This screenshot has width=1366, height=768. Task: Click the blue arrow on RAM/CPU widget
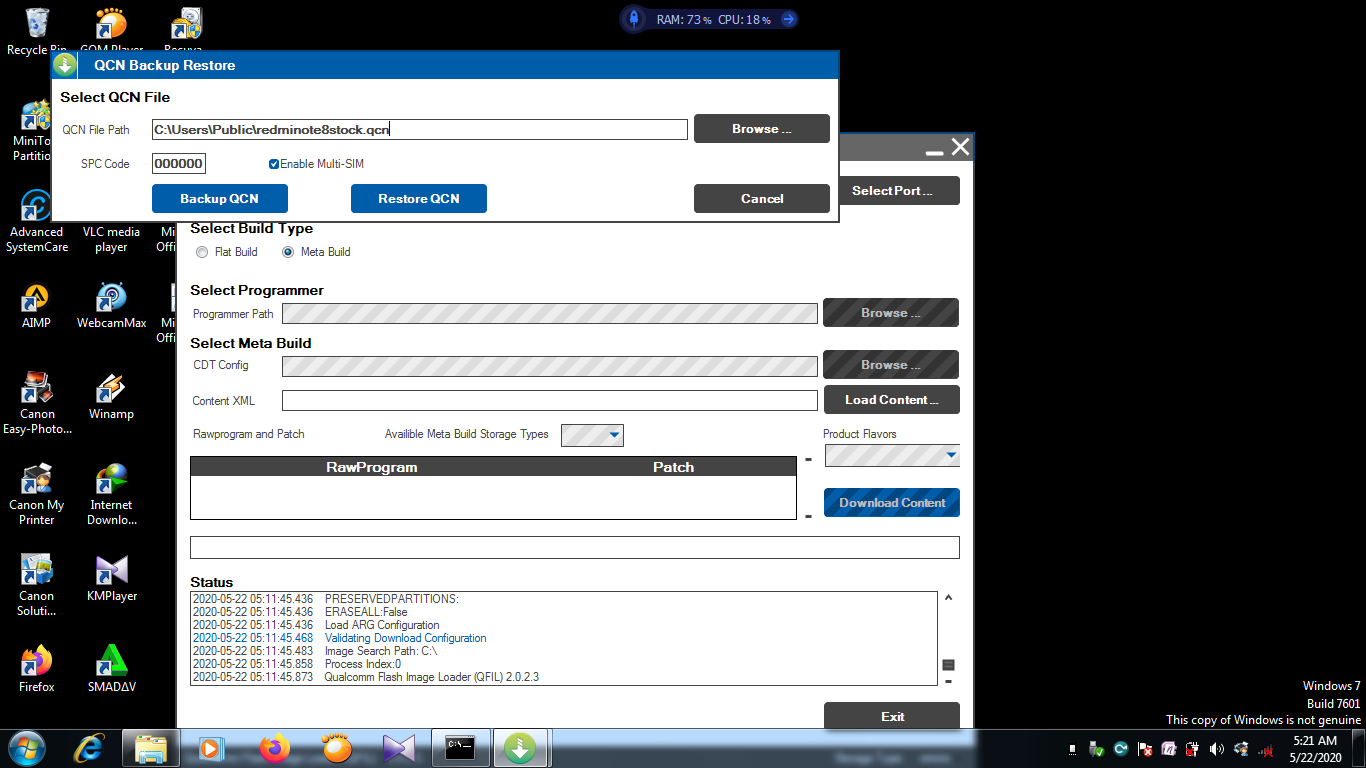click(788, 19)
